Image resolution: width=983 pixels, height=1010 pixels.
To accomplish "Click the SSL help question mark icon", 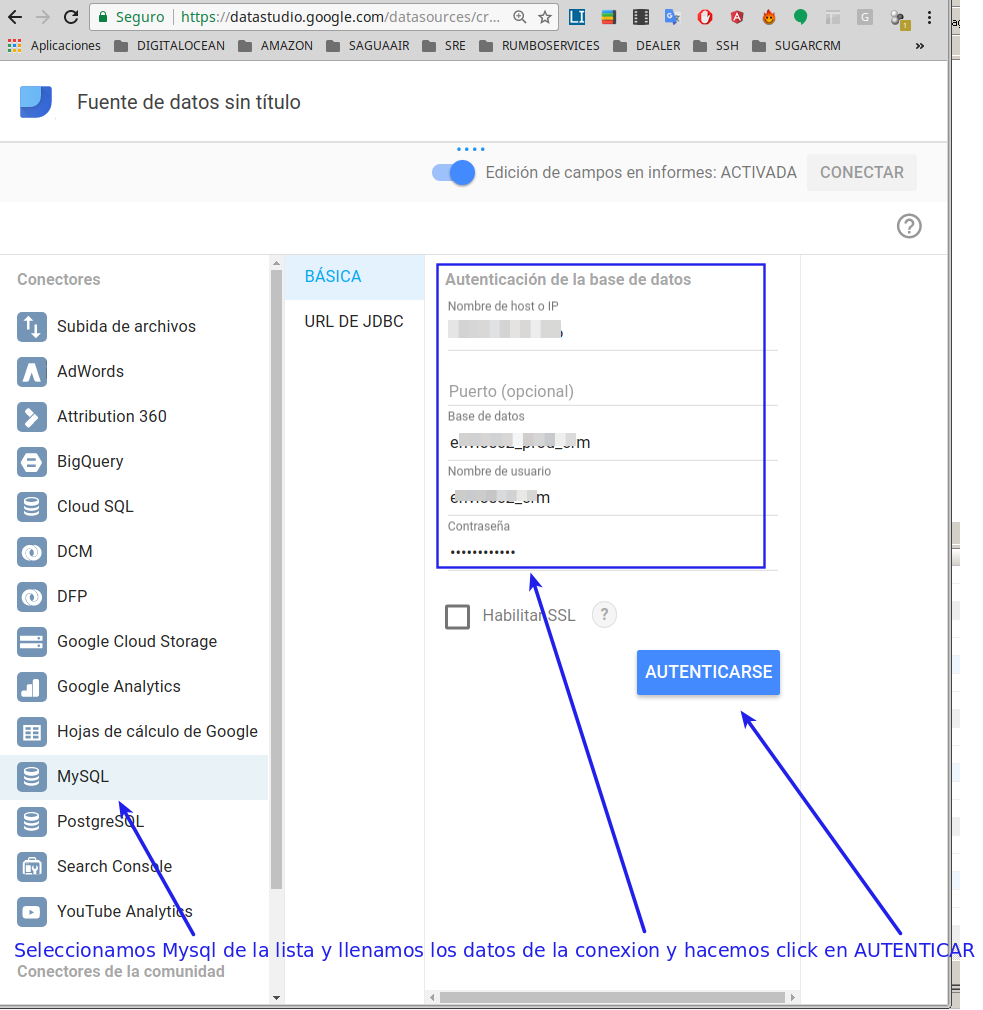I will tap(604, 615).
